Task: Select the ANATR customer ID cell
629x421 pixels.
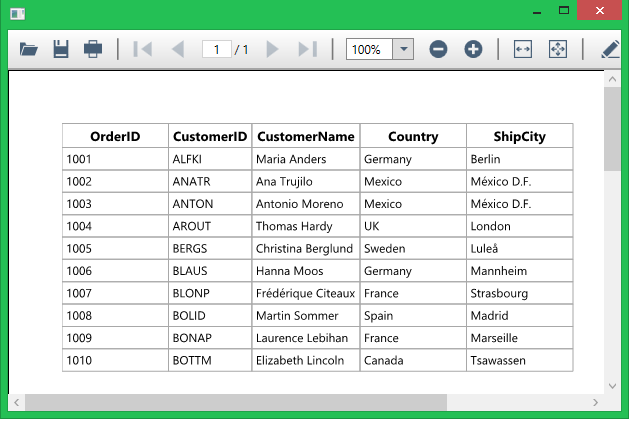Action: pyautogui.click(x=210, y=181)
